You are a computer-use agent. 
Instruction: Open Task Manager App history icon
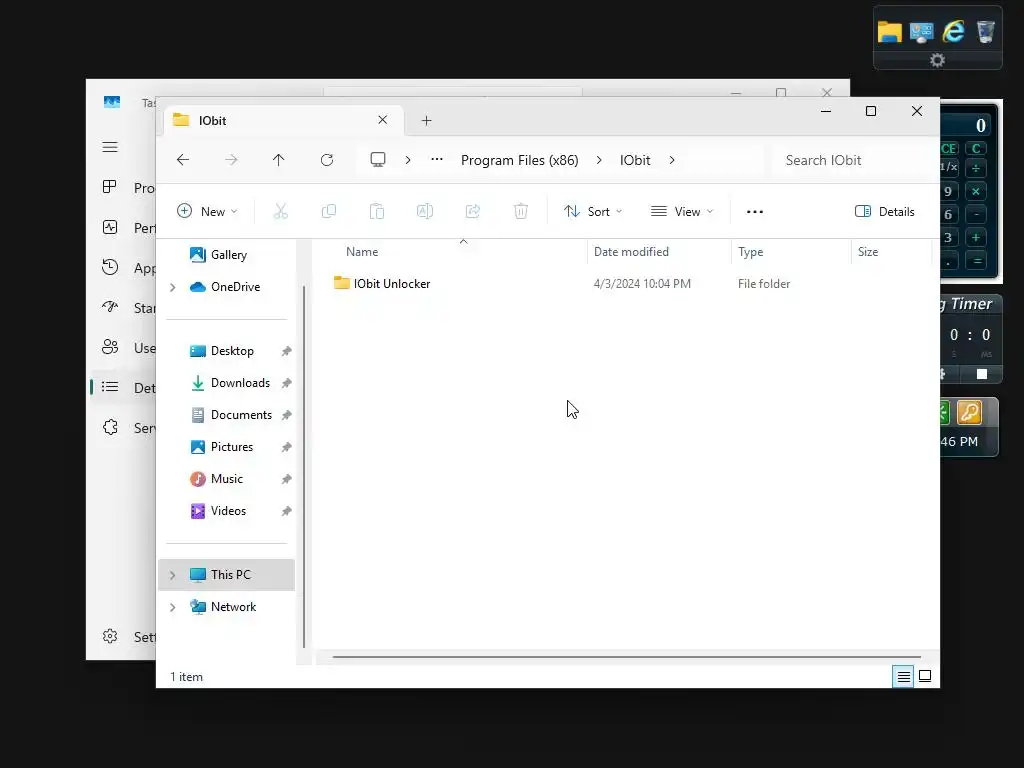point(110,267)
